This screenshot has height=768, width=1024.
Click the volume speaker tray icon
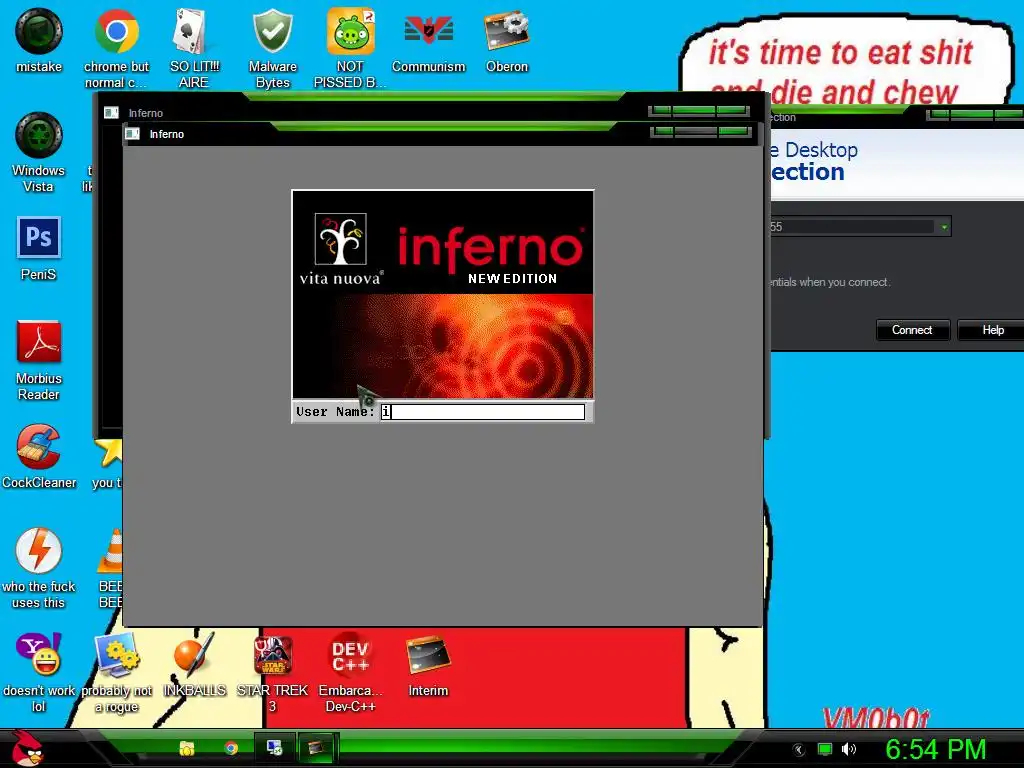849,749
